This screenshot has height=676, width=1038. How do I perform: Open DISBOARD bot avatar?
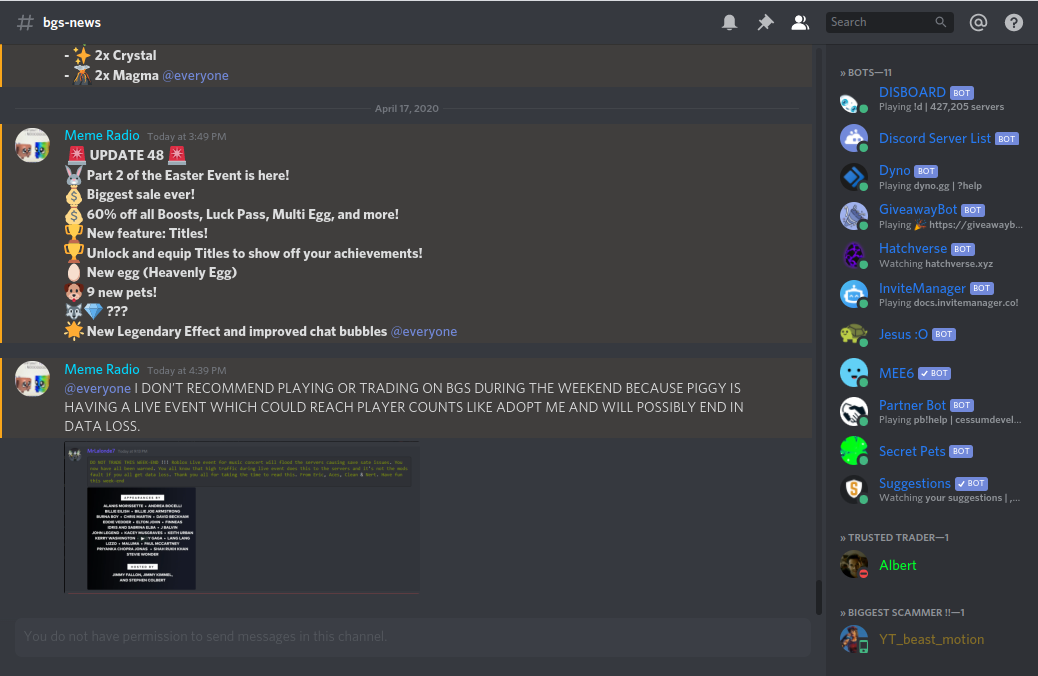point(853,99)
